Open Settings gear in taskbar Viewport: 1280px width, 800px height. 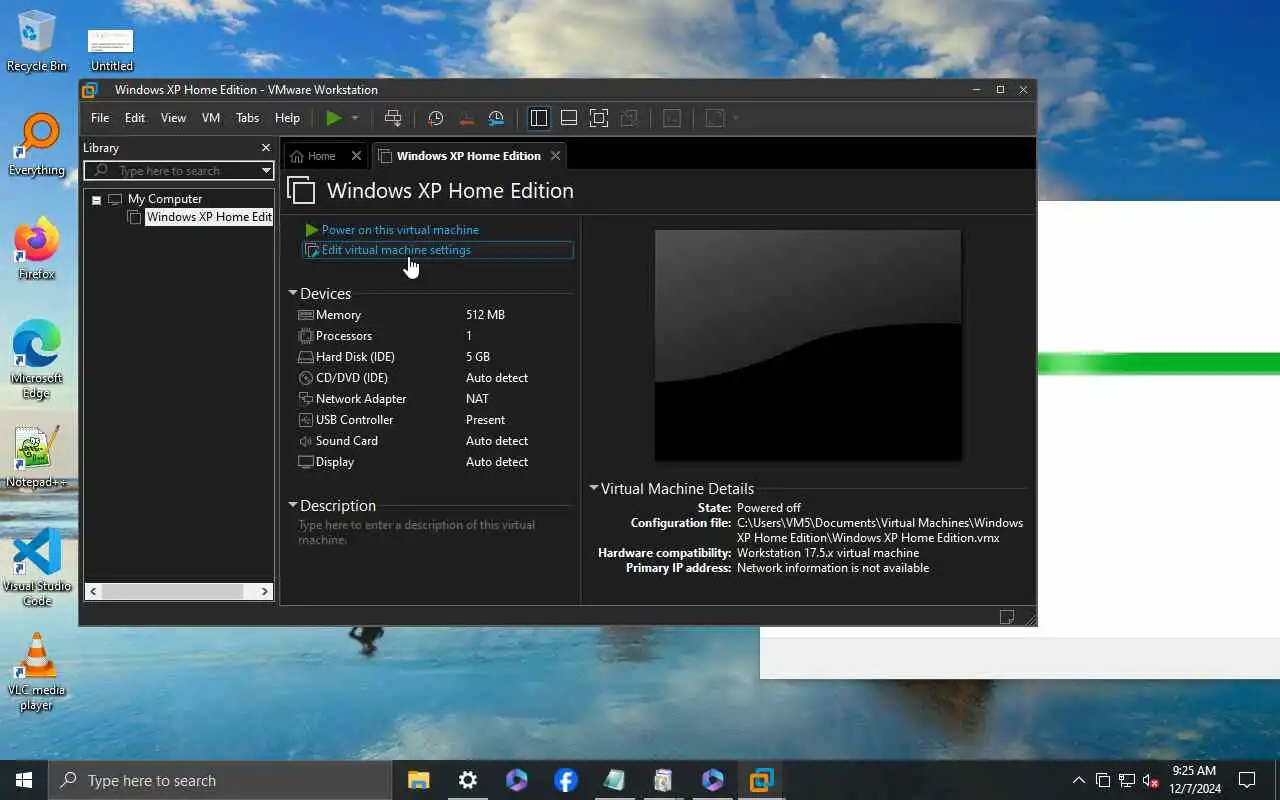pos(468,780)
